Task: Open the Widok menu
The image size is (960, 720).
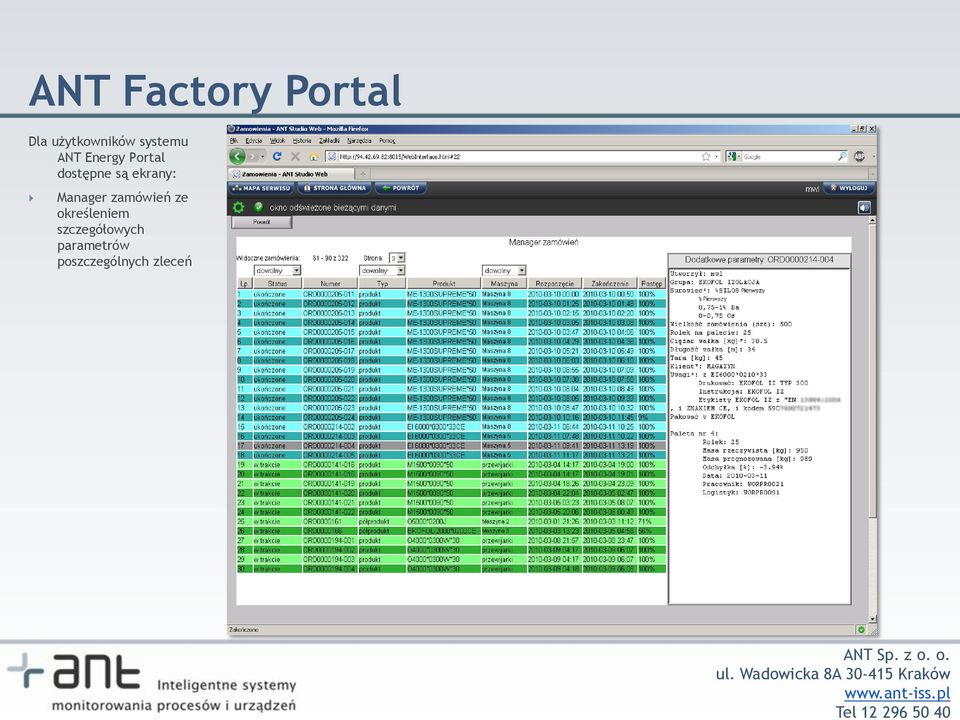Action: pyautogui.click(x=277, y=140)
